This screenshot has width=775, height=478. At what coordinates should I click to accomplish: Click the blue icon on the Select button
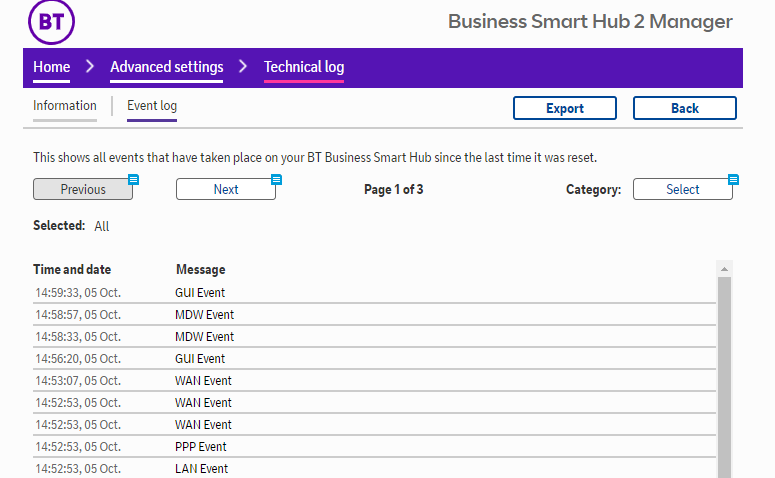(x=733, y=179)
